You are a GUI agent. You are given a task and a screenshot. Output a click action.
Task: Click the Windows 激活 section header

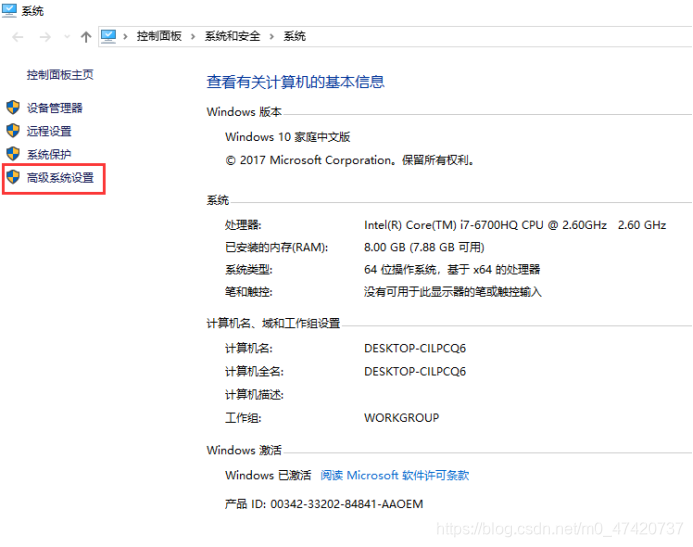pyautogui.click(x=244, y=450)
